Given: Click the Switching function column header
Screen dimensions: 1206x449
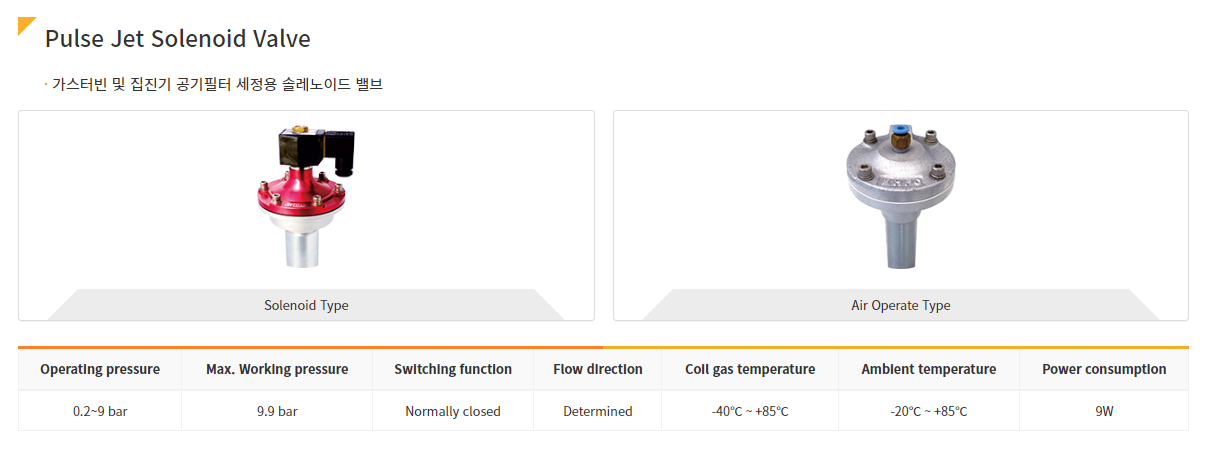Looking at the screenshot, I should pos(453,369).
